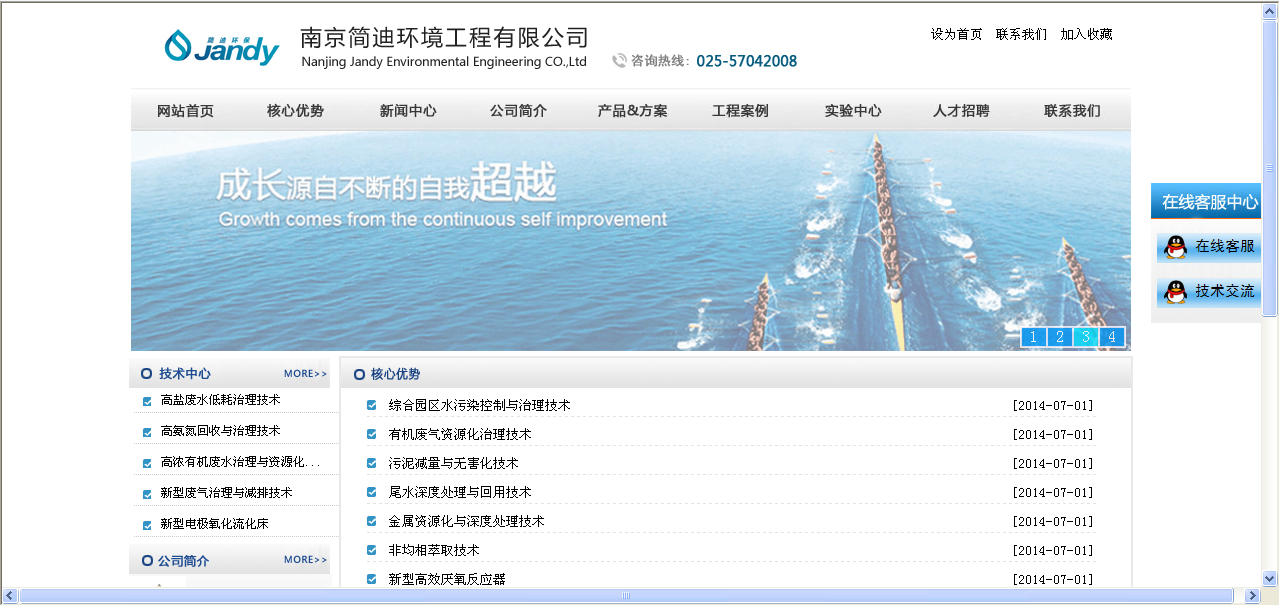Screen dimensions: 1279x605
Task: Expand 技术中心 with its MORE>> link
Action: coord(305,374)
